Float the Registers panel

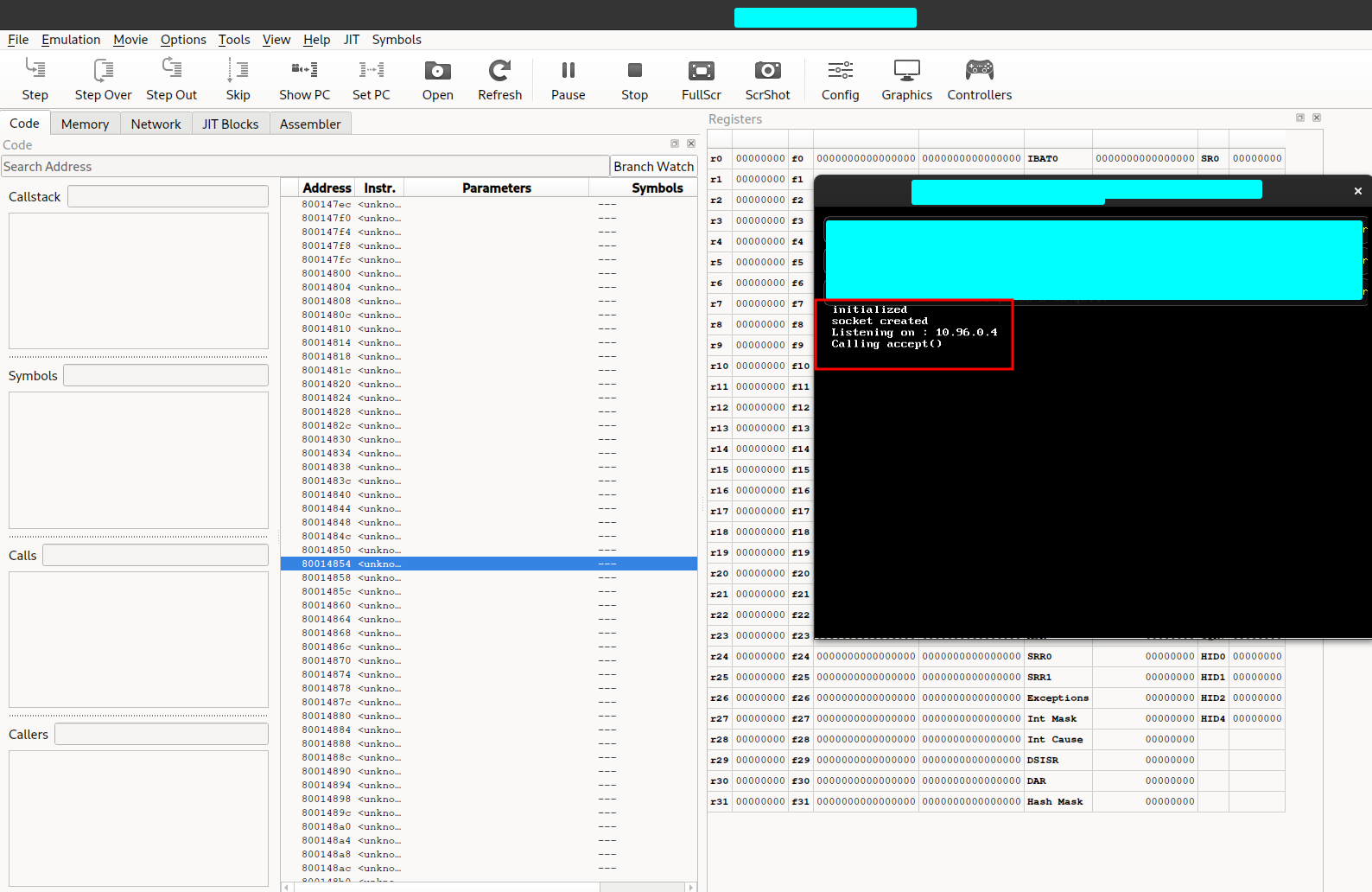click(x=1300, y=118)
